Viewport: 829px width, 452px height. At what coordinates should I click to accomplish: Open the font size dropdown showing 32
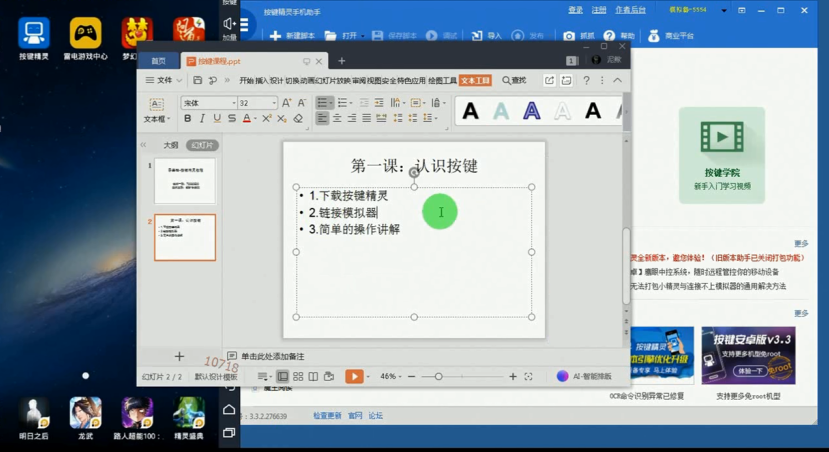(x=257, y=103)
